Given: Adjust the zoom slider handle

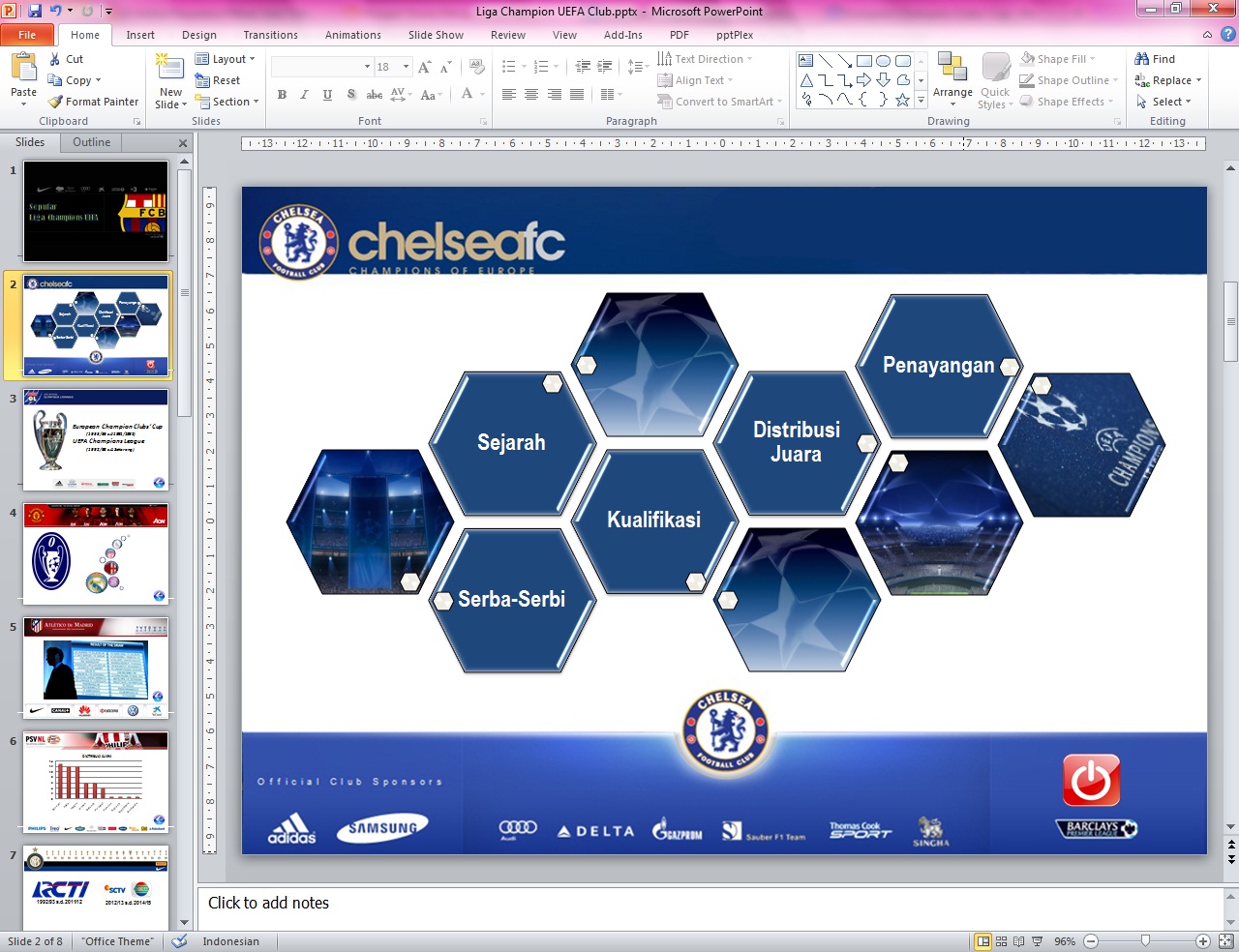Looking at the screenshot, I should (1146, 941).
